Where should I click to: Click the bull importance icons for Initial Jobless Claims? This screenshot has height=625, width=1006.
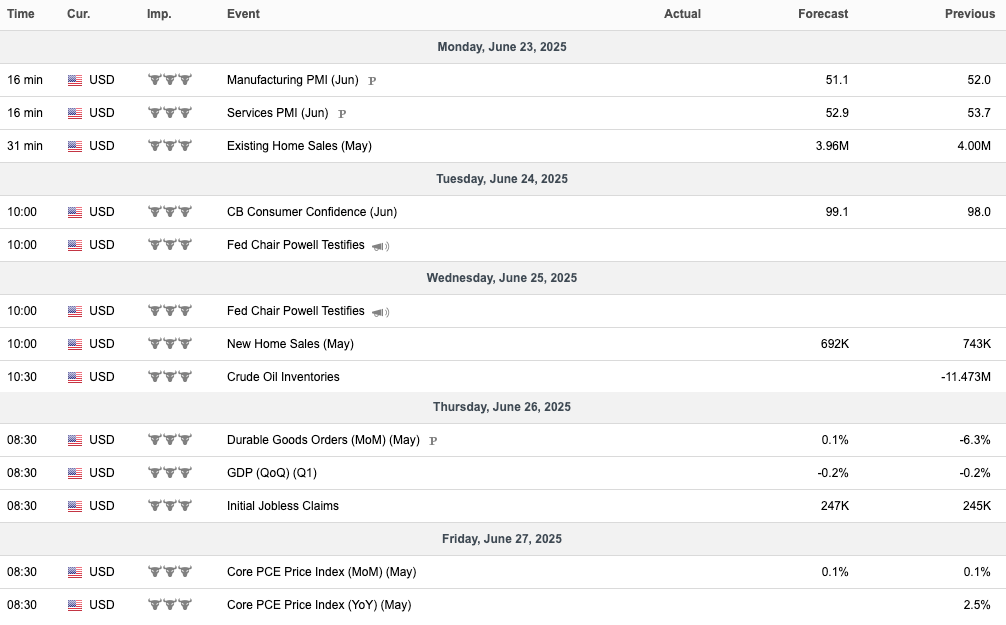pyautogui.click(x=170, y=506)
